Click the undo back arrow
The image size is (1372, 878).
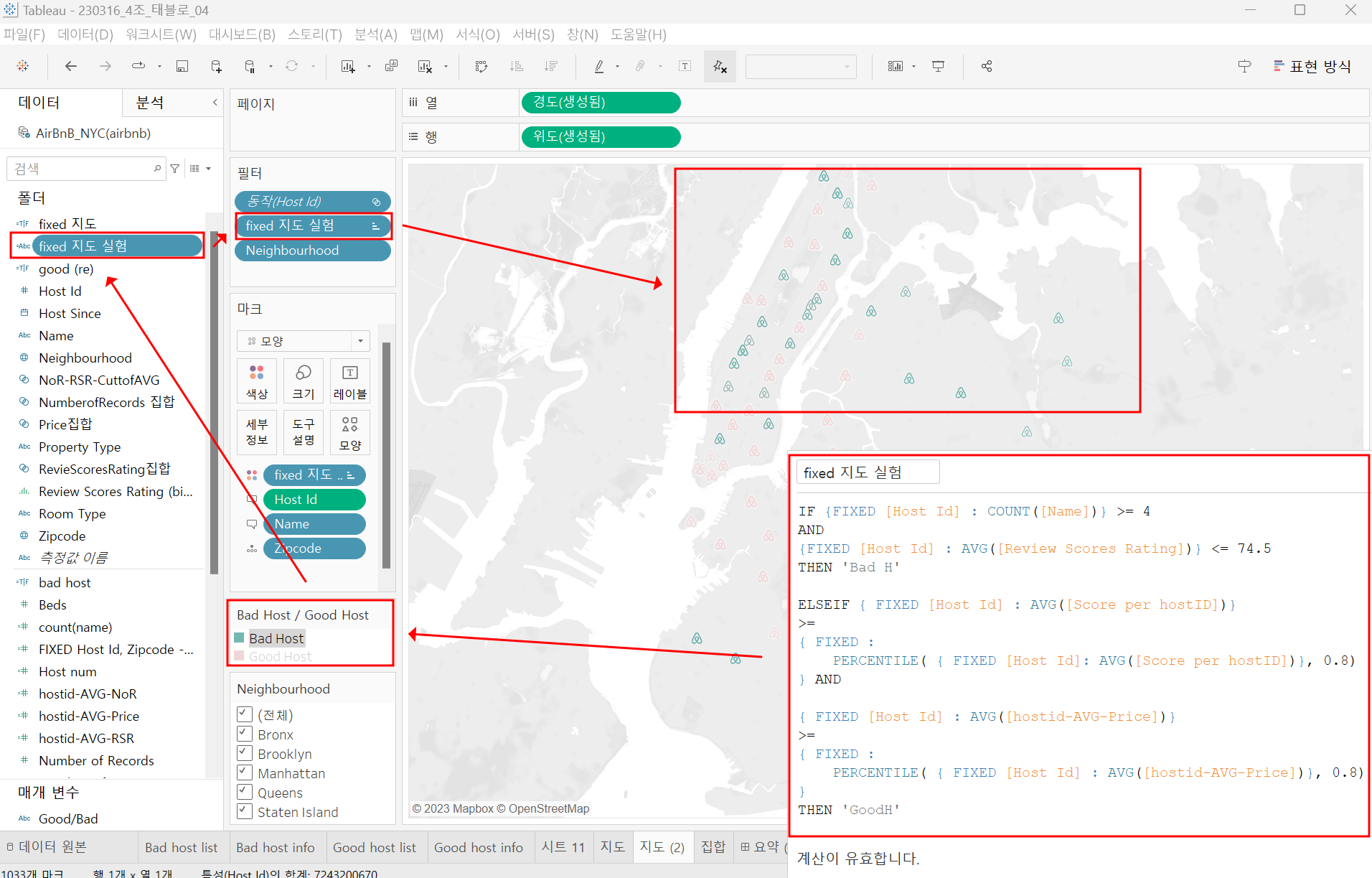click(70, 66)
